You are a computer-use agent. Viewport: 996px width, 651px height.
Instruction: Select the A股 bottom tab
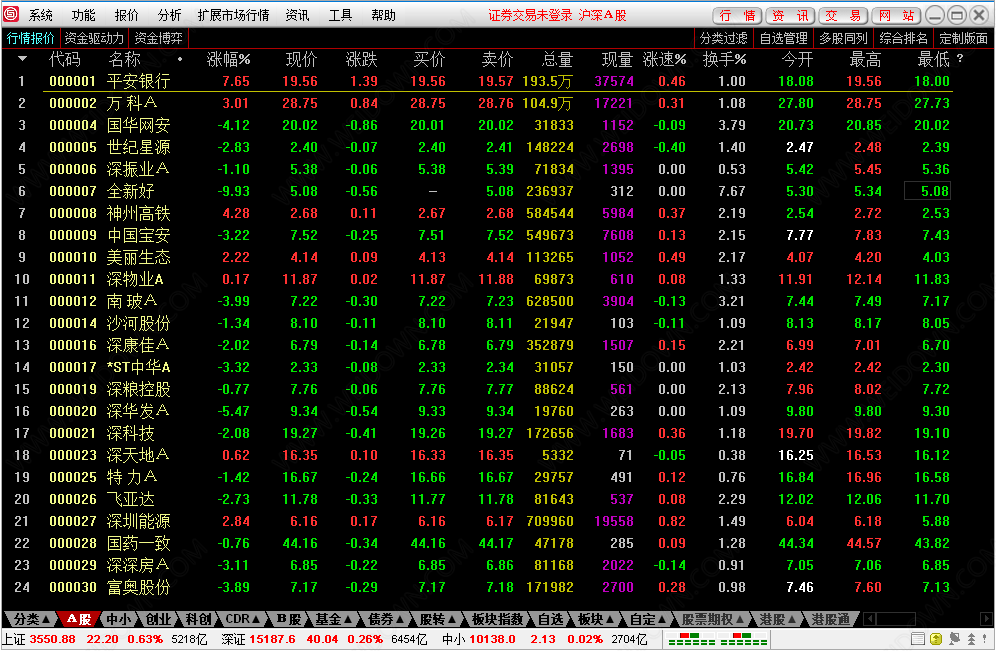click(79, 619)
